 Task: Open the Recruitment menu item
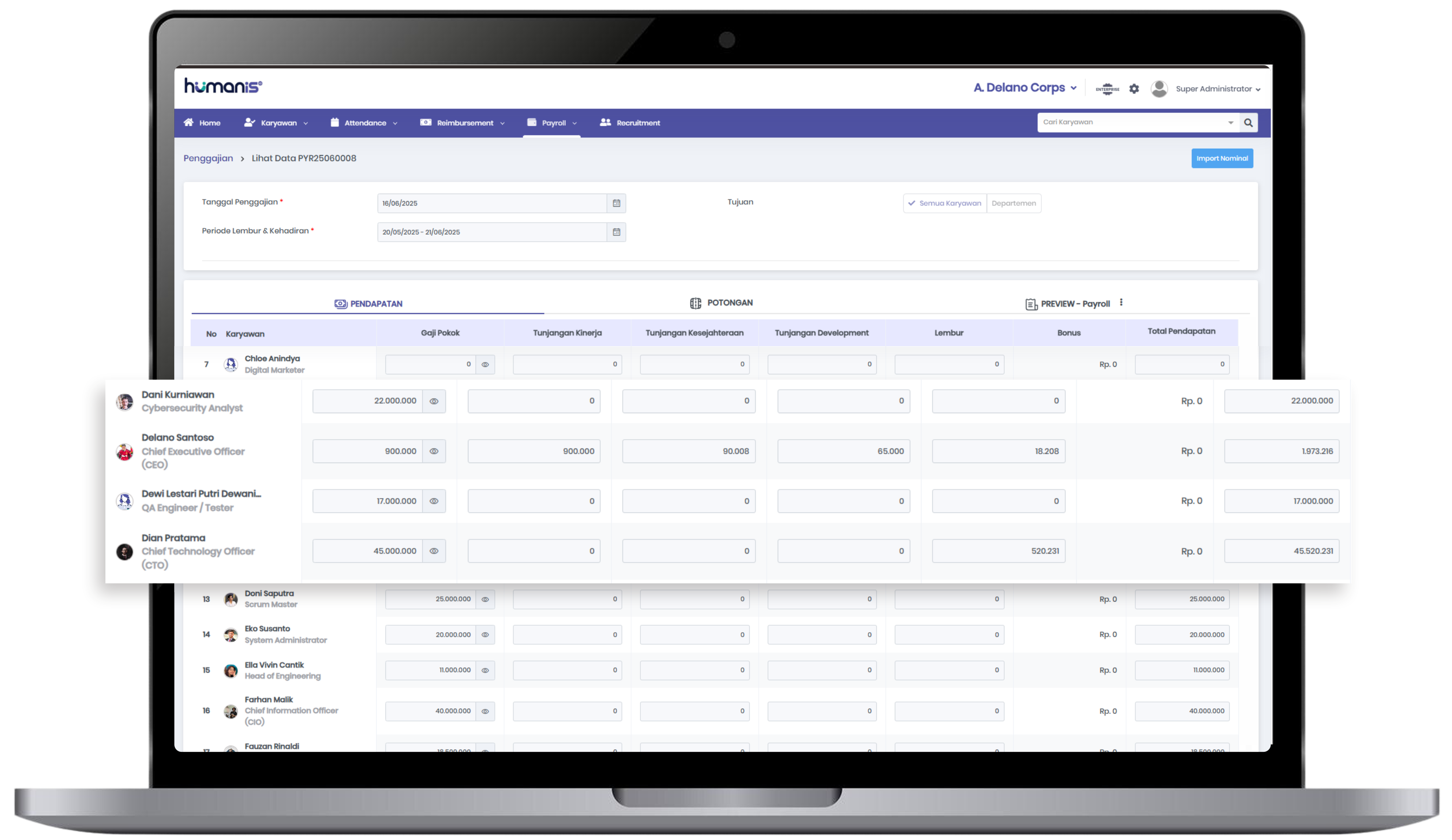630,123
